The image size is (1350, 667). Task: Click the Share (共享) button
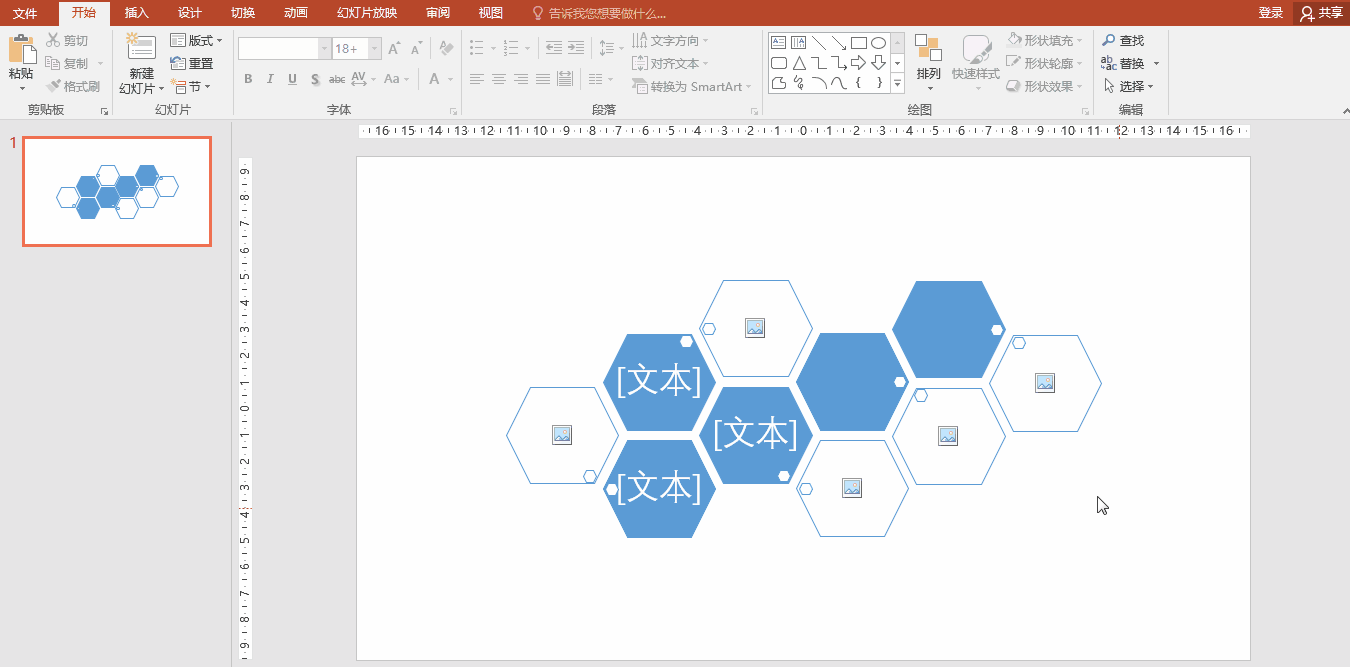pos(1321,12)
